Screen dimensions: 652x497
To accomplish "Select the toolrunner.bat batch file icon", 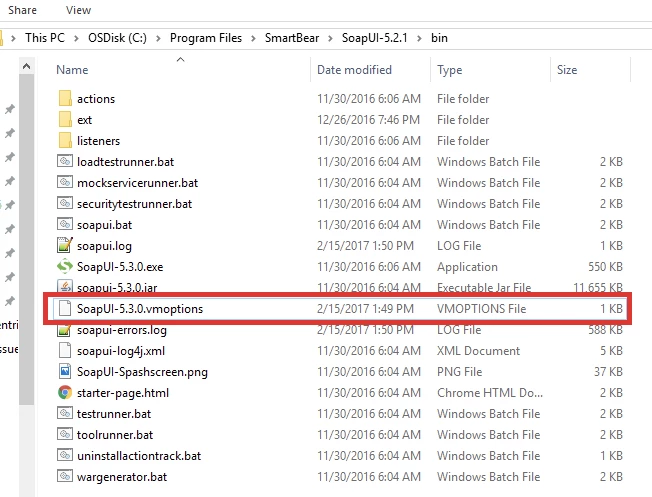I will tap(65, 434).
